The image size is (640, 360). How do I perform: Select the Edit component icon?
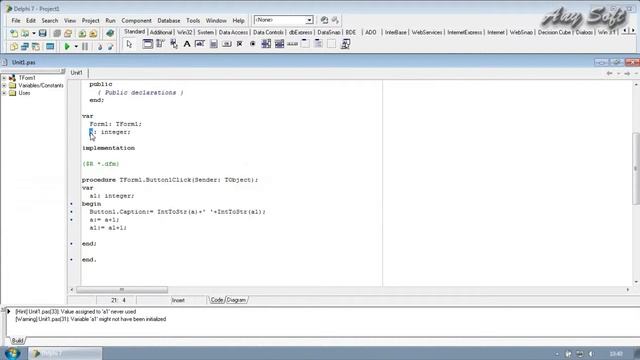point(200,44)
